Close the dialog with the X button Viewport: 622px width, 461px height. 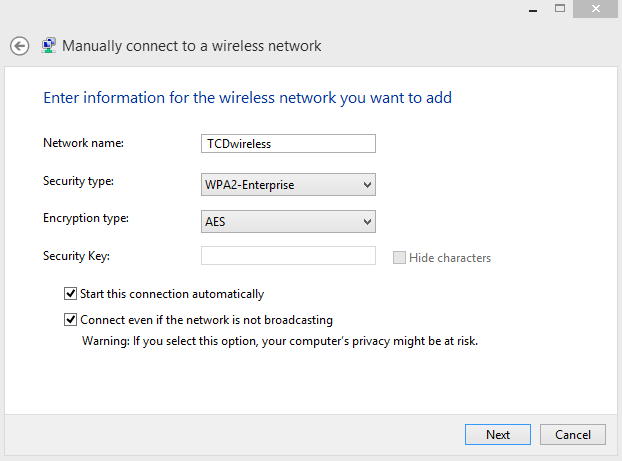point(595,9)
